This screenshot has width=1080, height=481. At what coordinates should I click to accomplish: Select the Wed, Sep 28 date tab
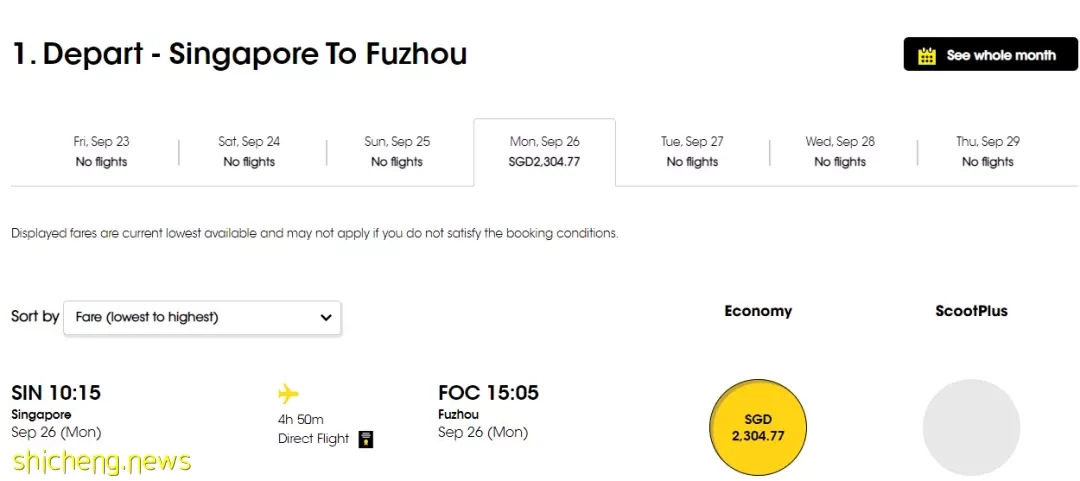(x=840, y=152)
